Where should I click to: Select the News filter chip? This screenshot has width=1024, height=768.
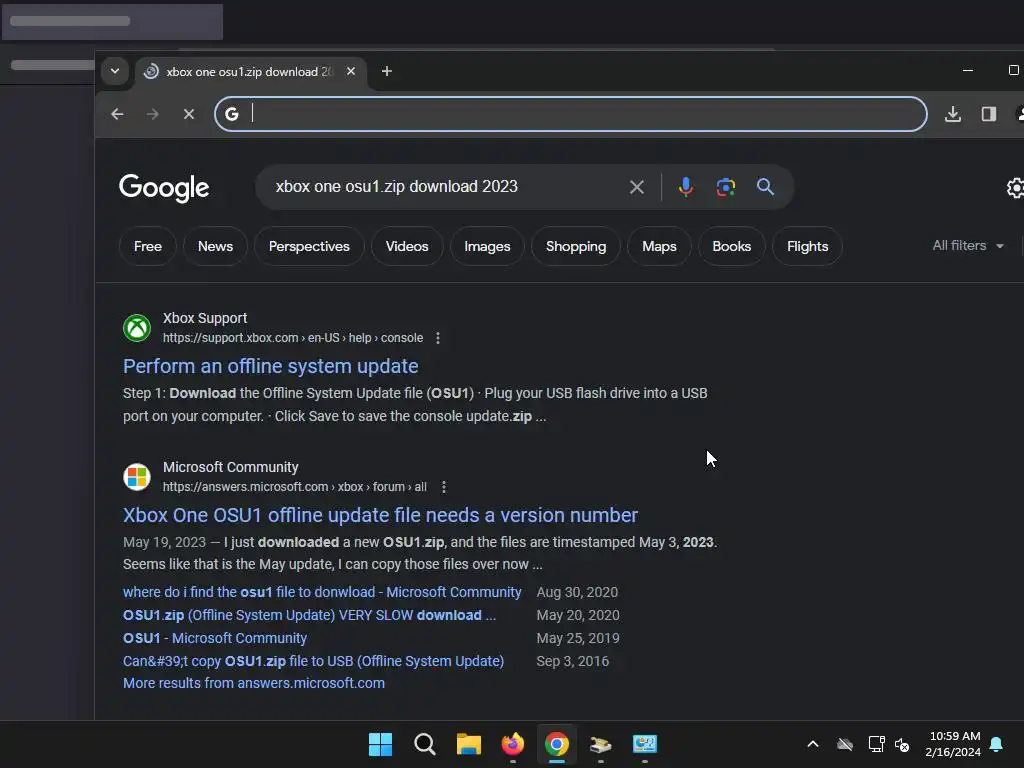coord(216,246)
